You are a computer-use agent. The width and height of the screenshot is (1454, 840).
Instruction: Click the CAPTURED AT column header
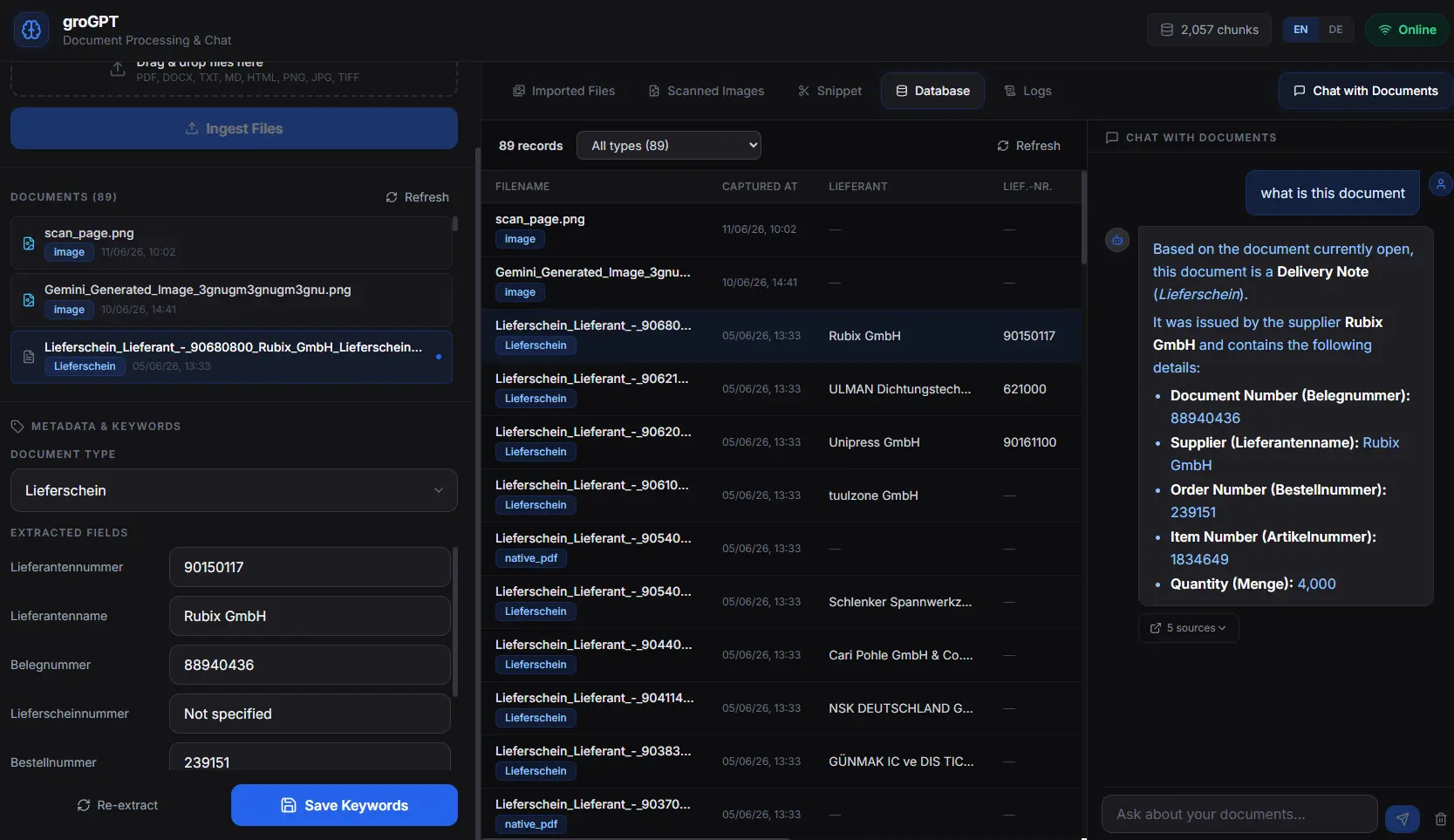tap(760, 187)
